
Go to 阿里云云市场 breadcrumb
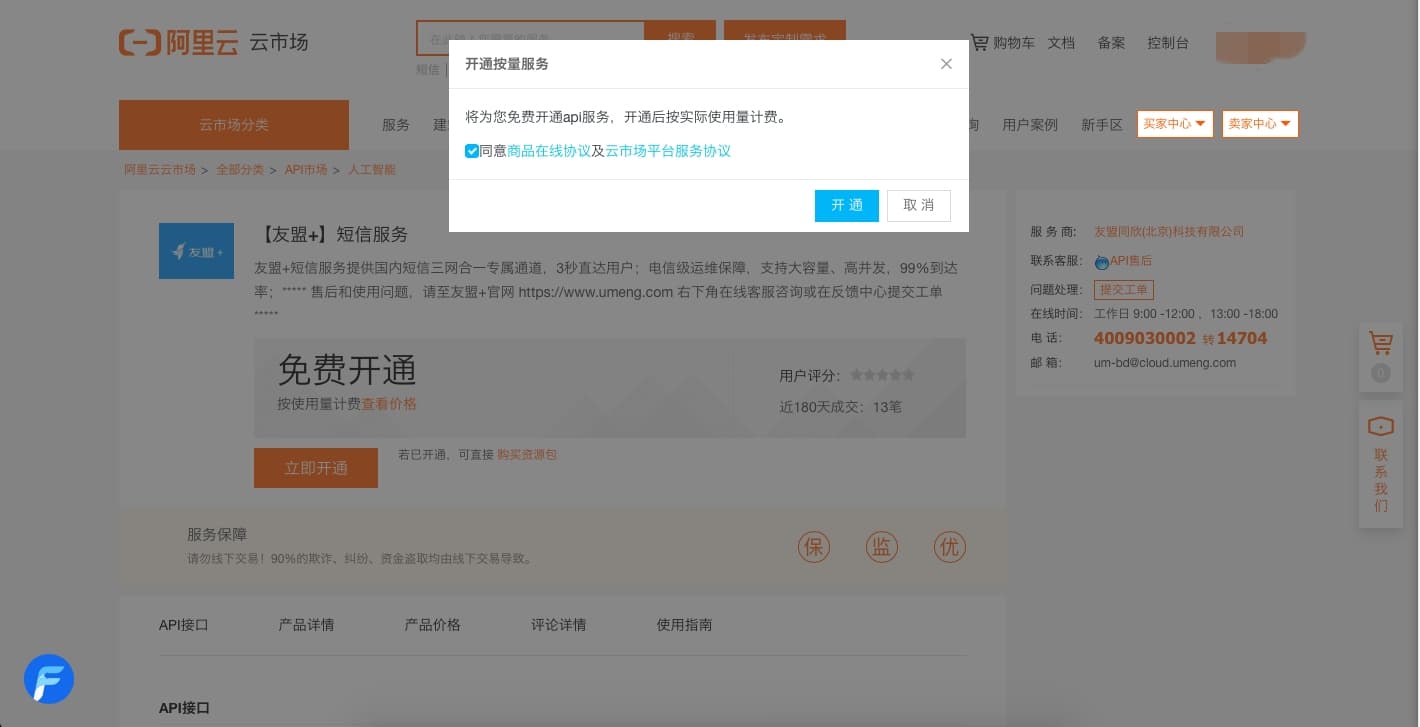point(160,170)
